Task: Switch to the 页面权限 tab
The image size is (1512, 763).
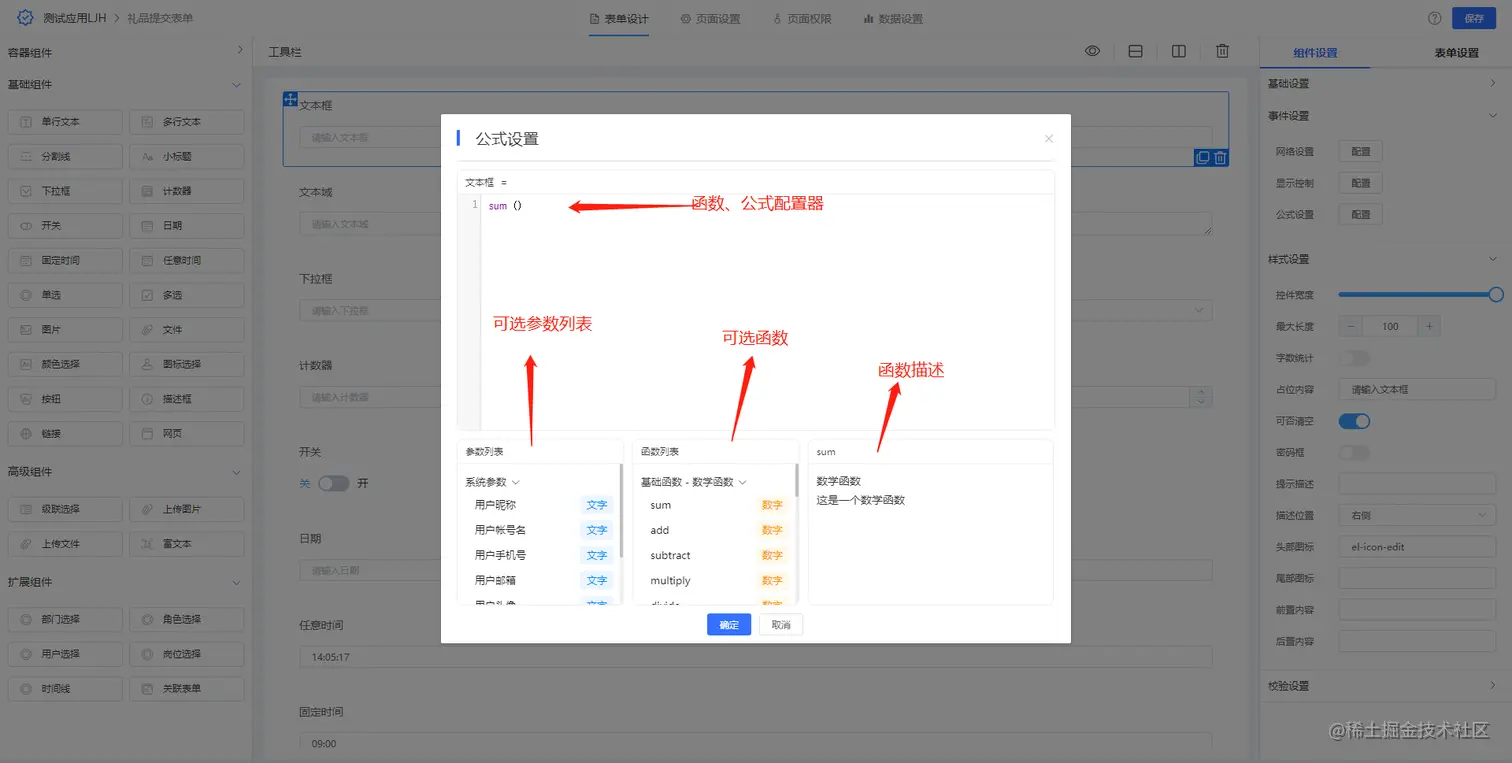Action: tap(802, 19)
